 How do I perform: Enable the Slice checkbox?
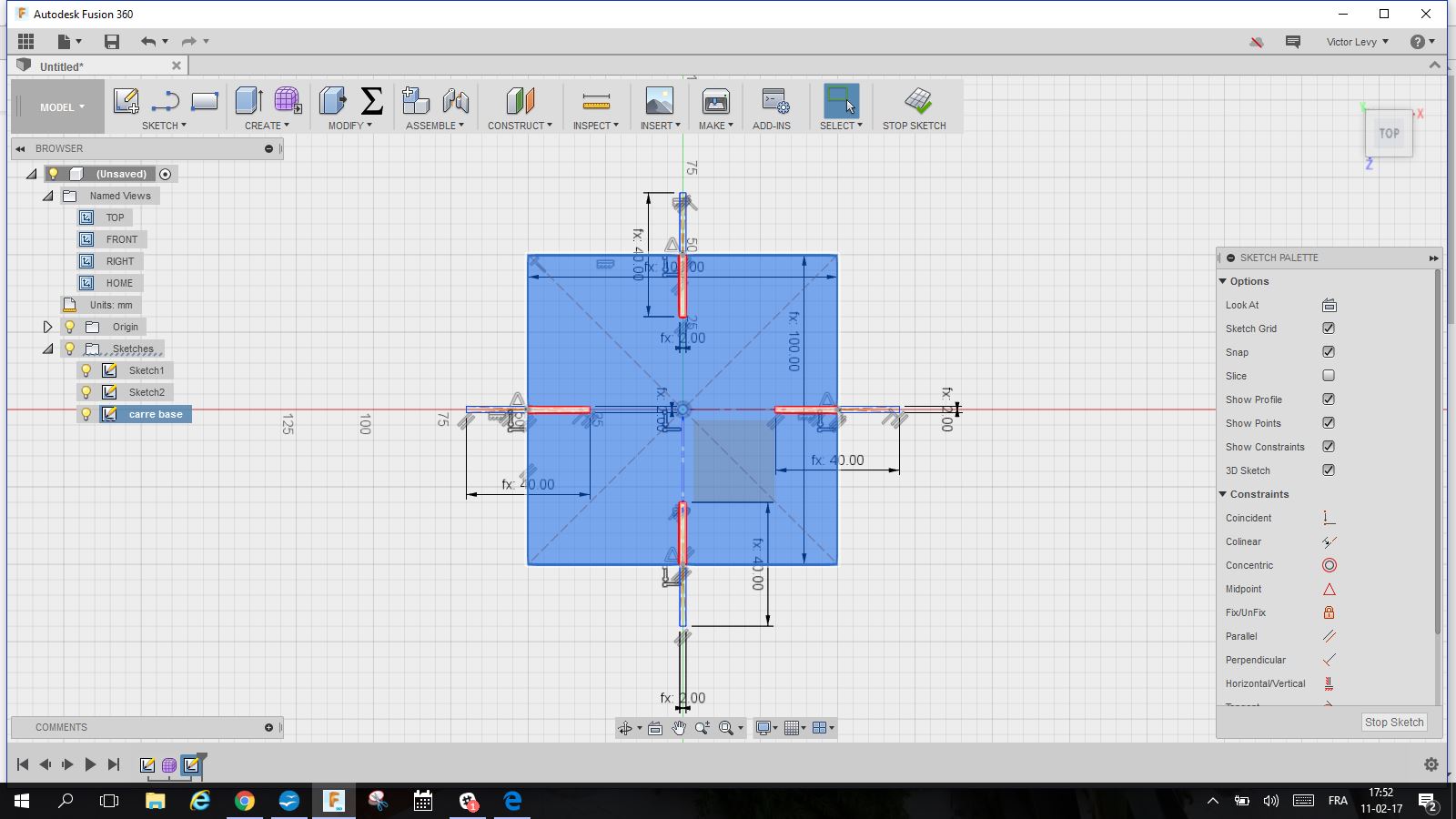click(1329, 376)
